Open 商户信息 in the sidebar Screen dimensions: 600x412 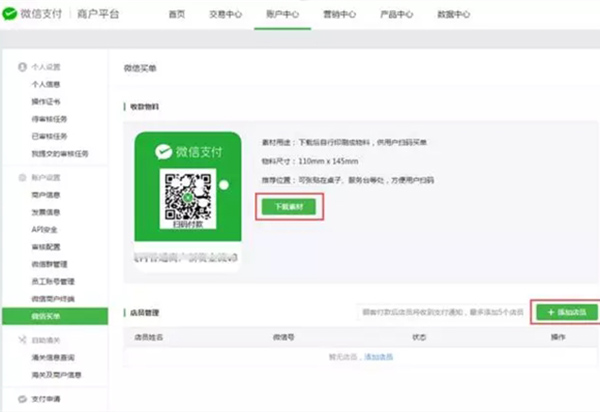(46, 195)
